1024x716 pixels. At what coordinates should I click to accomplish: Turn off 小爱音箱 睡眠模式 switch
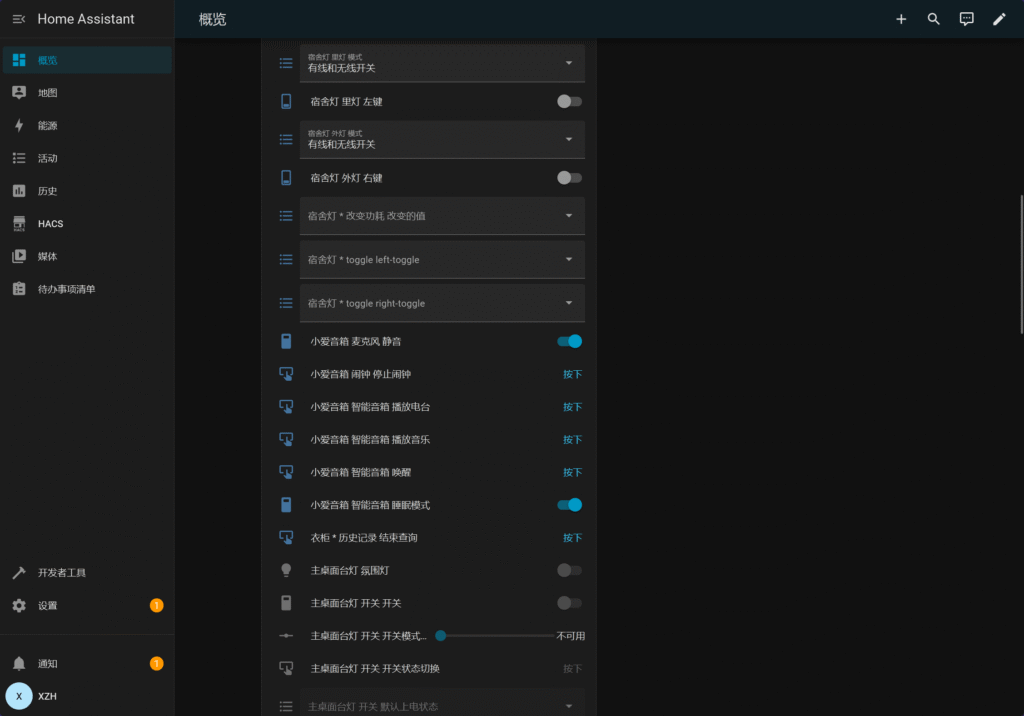[569, 505]
